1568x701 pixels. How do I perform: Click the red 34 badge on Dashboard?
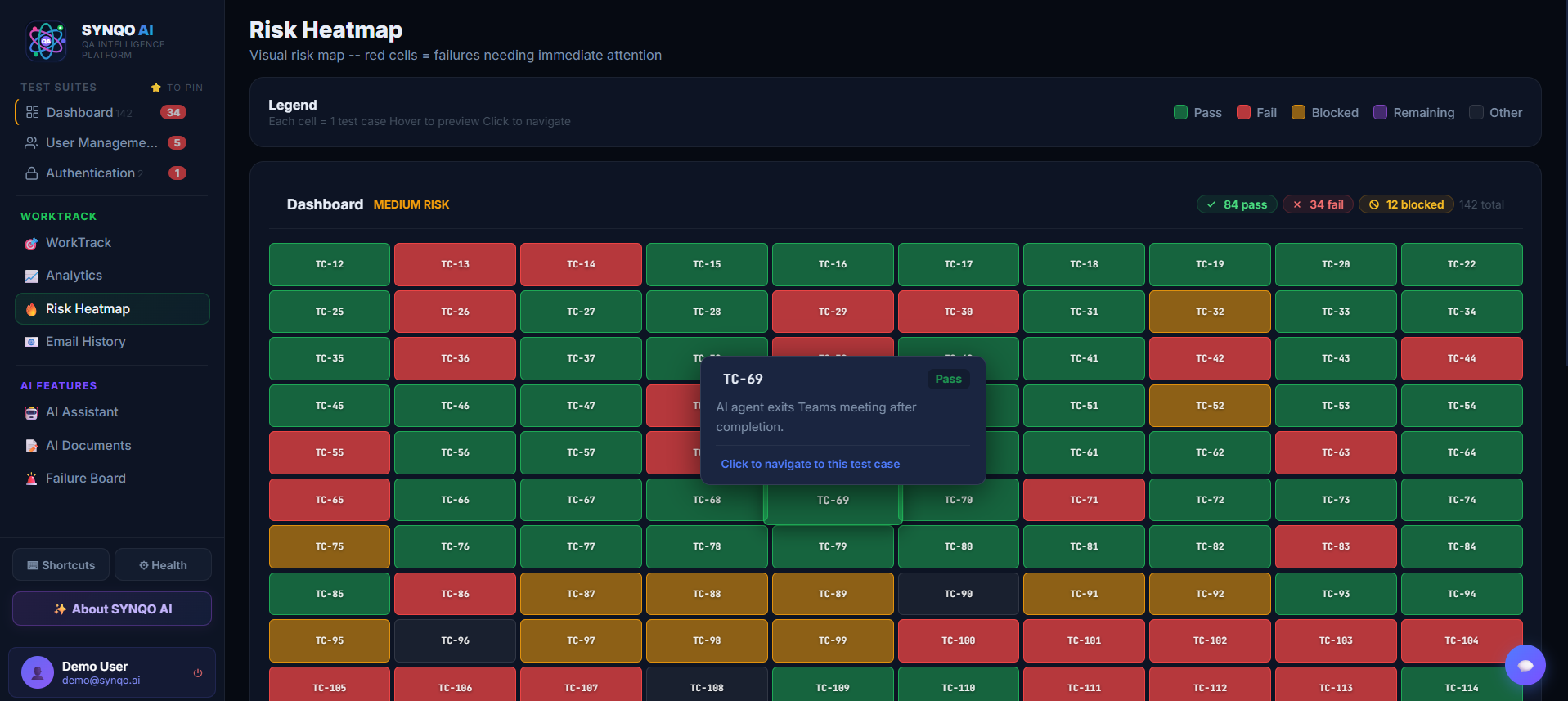(x=173, y=113)
